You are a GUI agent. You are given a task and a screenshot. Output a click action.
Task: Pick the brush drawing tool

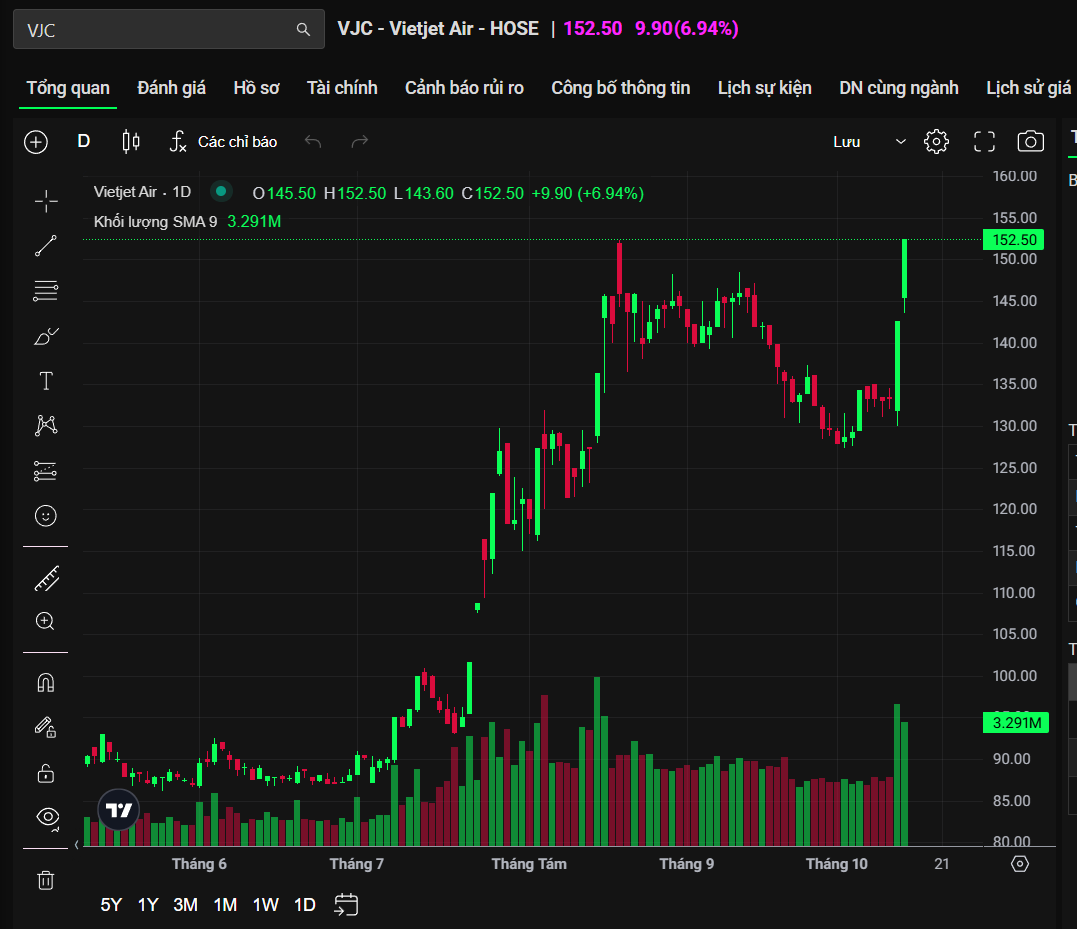46,336
